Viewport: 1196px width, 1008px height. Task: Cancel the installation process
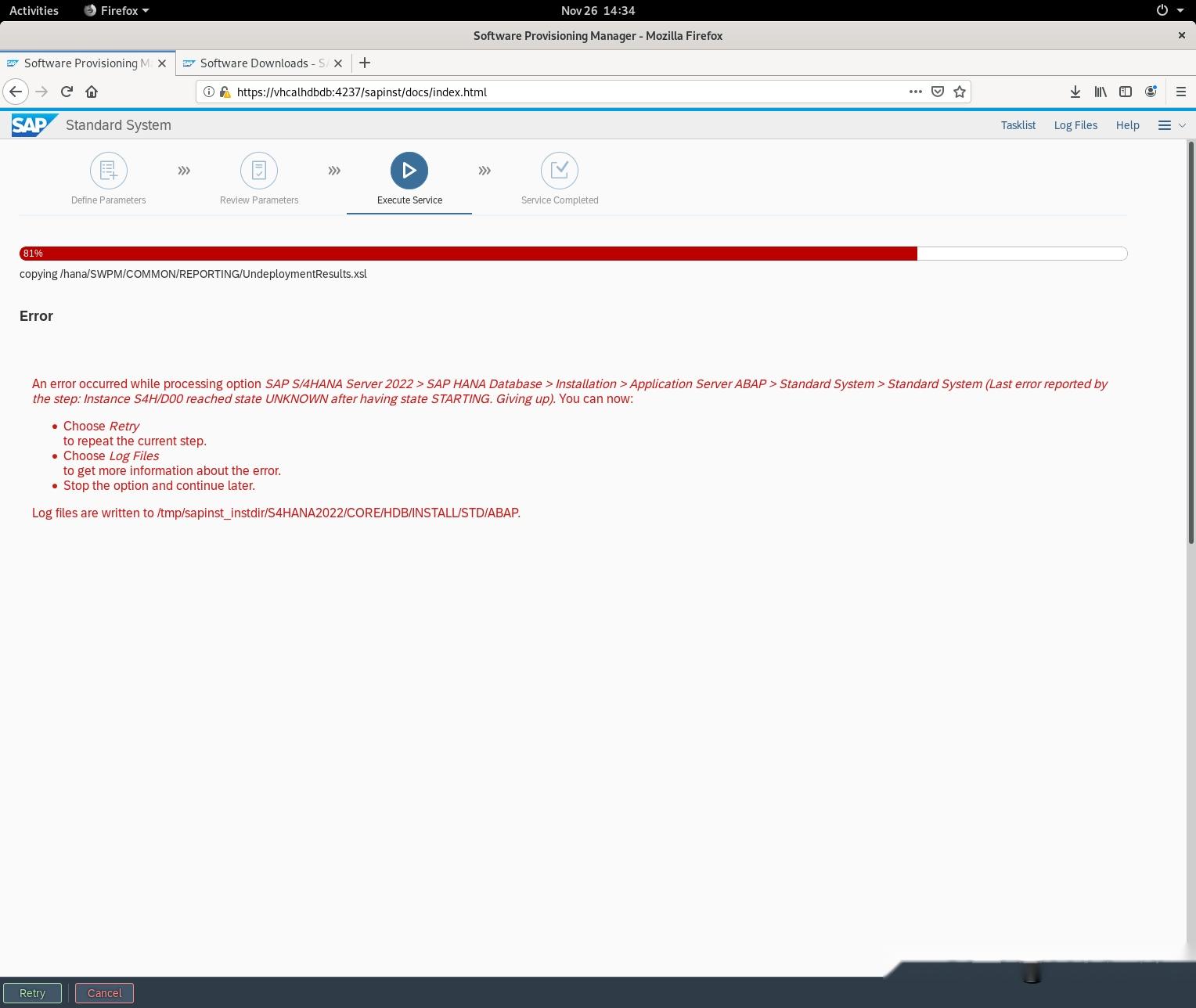104,993
